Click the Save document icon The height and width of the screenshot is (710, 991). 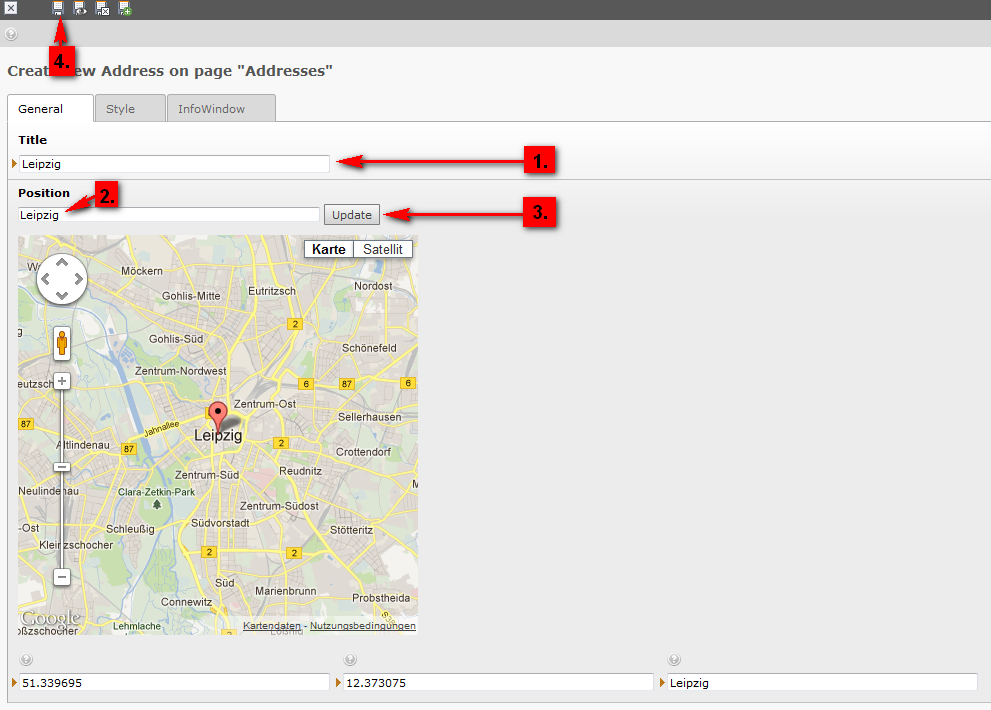click(x=58, y=9)
